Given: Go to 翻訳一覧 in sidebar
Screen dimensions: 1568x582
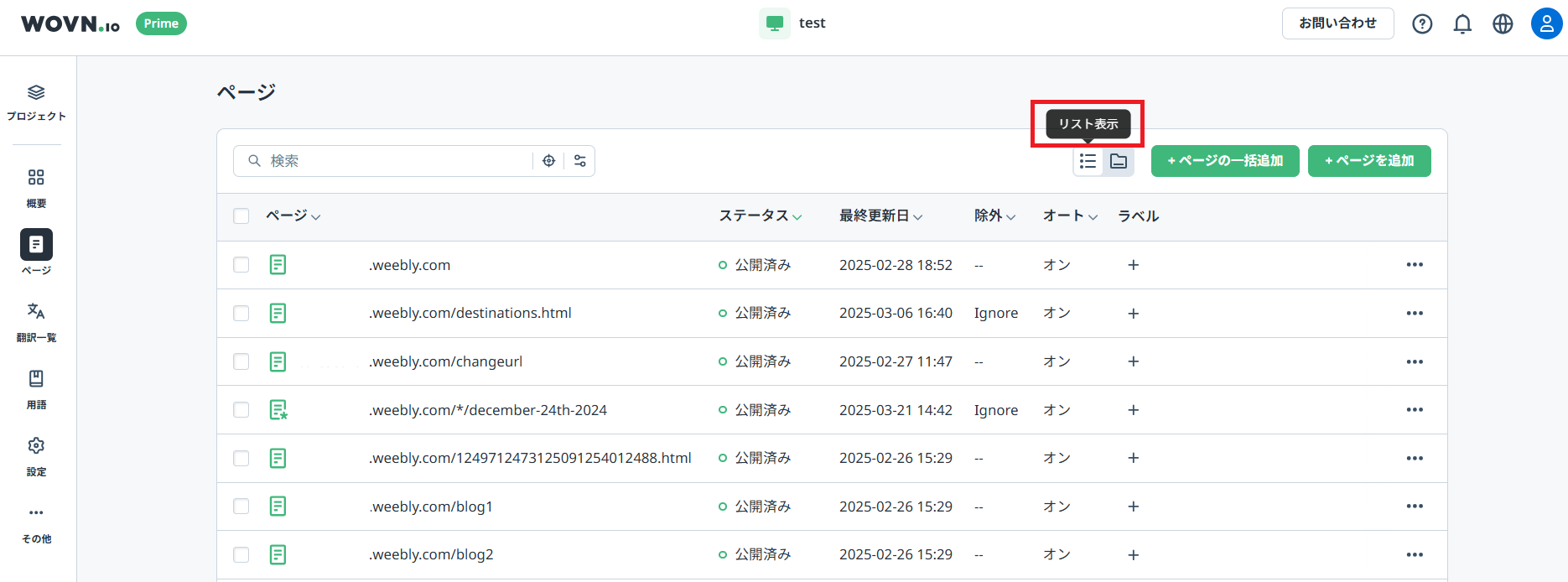Looking at the screenshot, I should coord(36,321).
